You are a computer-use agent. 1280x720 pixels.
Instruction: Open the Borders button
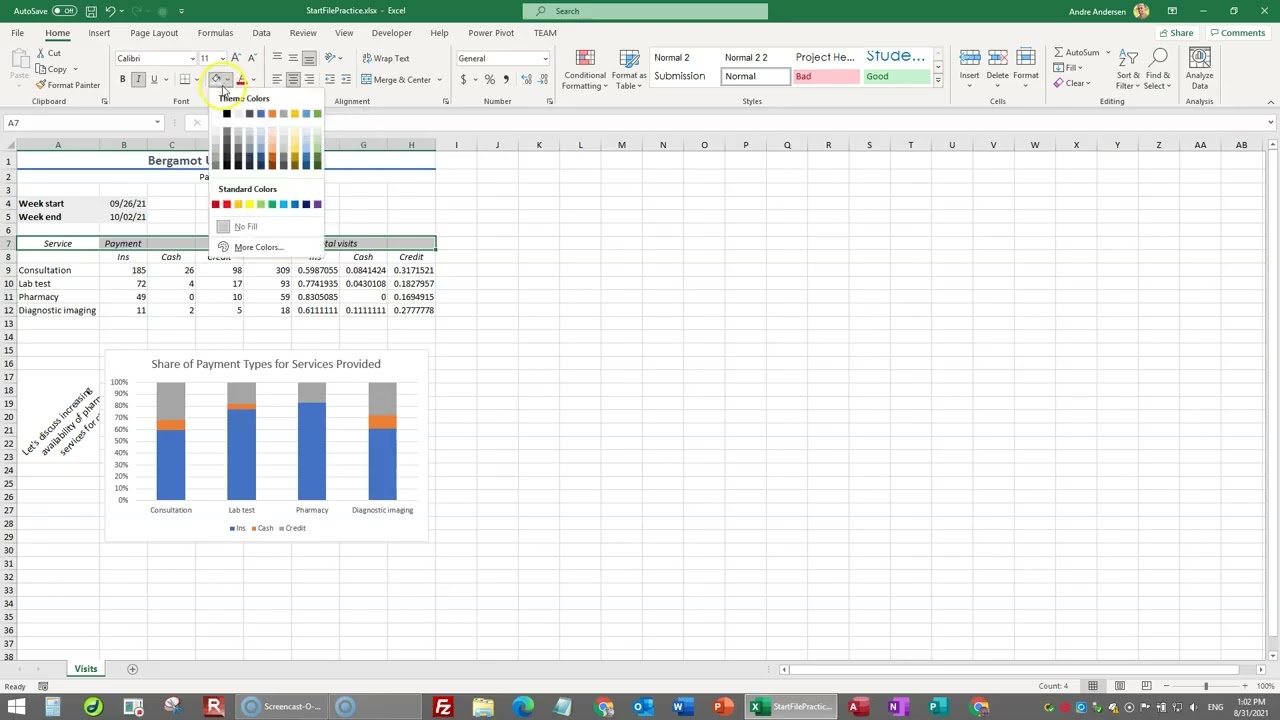coord(184,80)
